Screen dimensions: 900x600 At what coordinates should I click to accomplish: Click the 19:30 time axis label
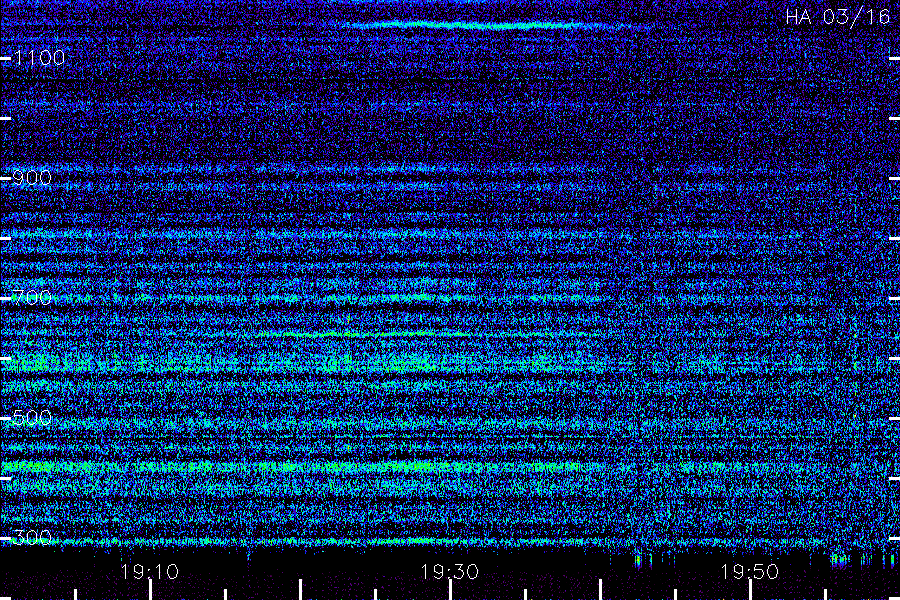(449, 572)
